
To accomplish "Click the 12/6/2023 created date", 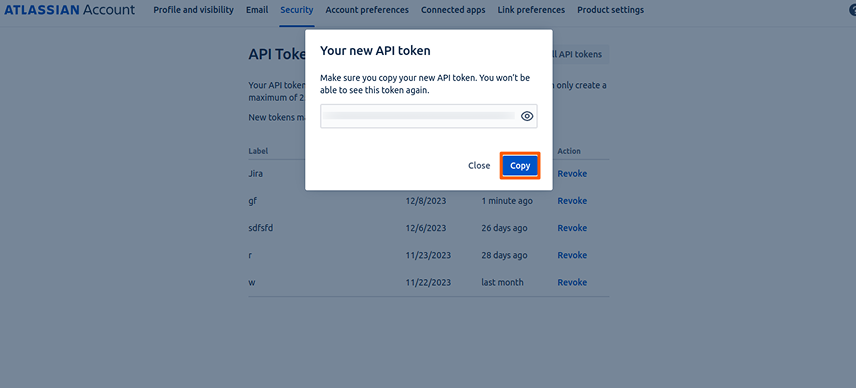I will (426, 228).
